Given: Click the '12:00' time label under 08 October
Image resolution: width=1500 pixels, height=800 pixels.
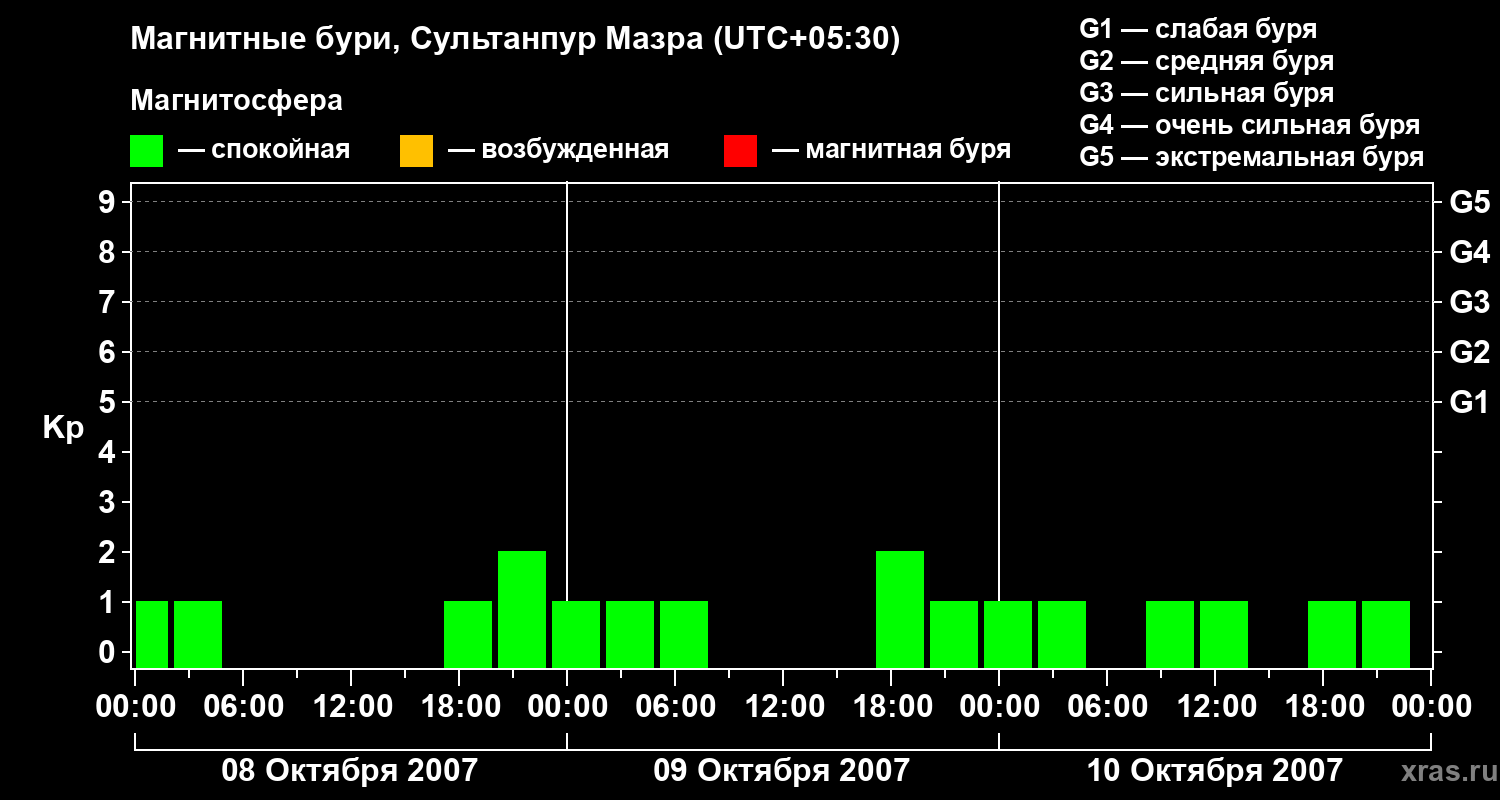Looking at the screenshot, I should click(351, 706).
